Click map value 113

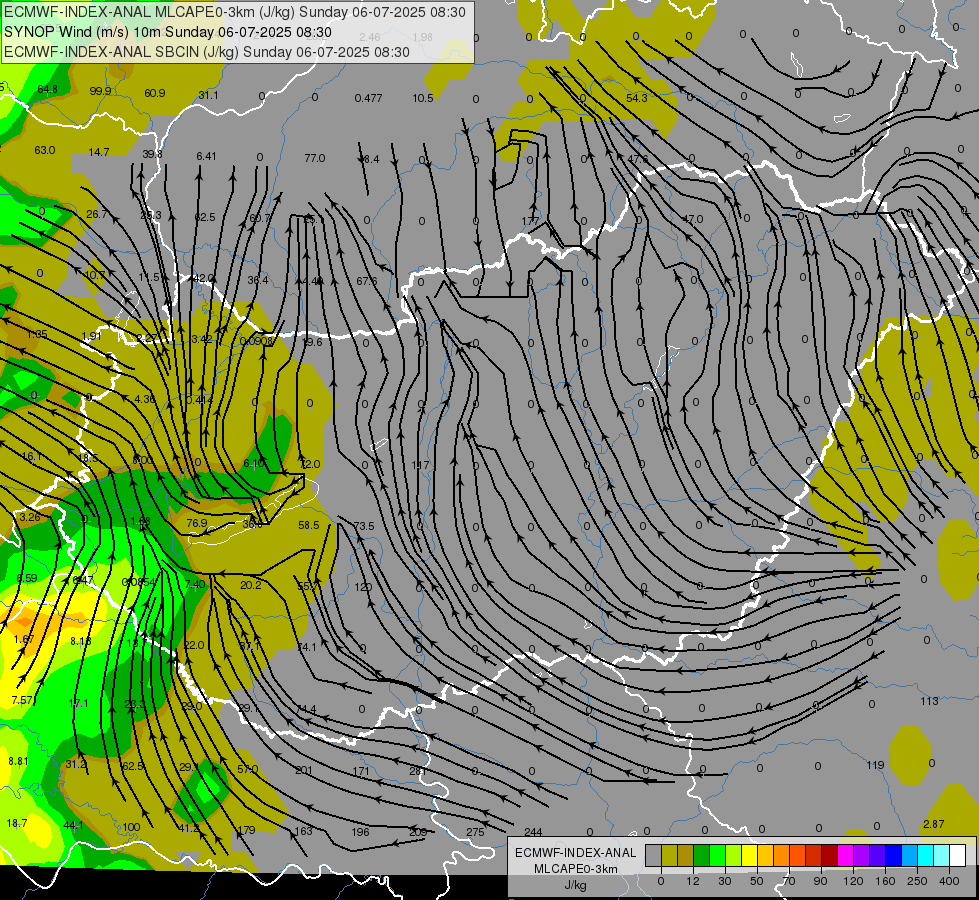929,701
